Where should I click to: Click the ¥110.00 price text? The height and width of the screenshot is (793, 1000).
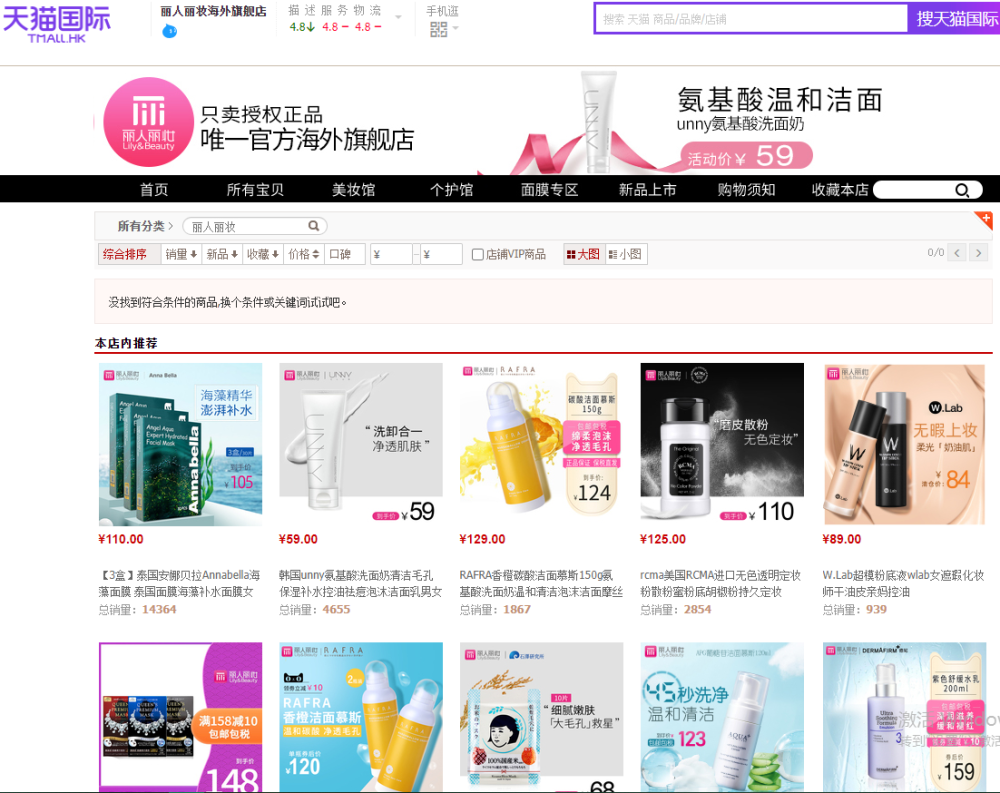point(121,539)
